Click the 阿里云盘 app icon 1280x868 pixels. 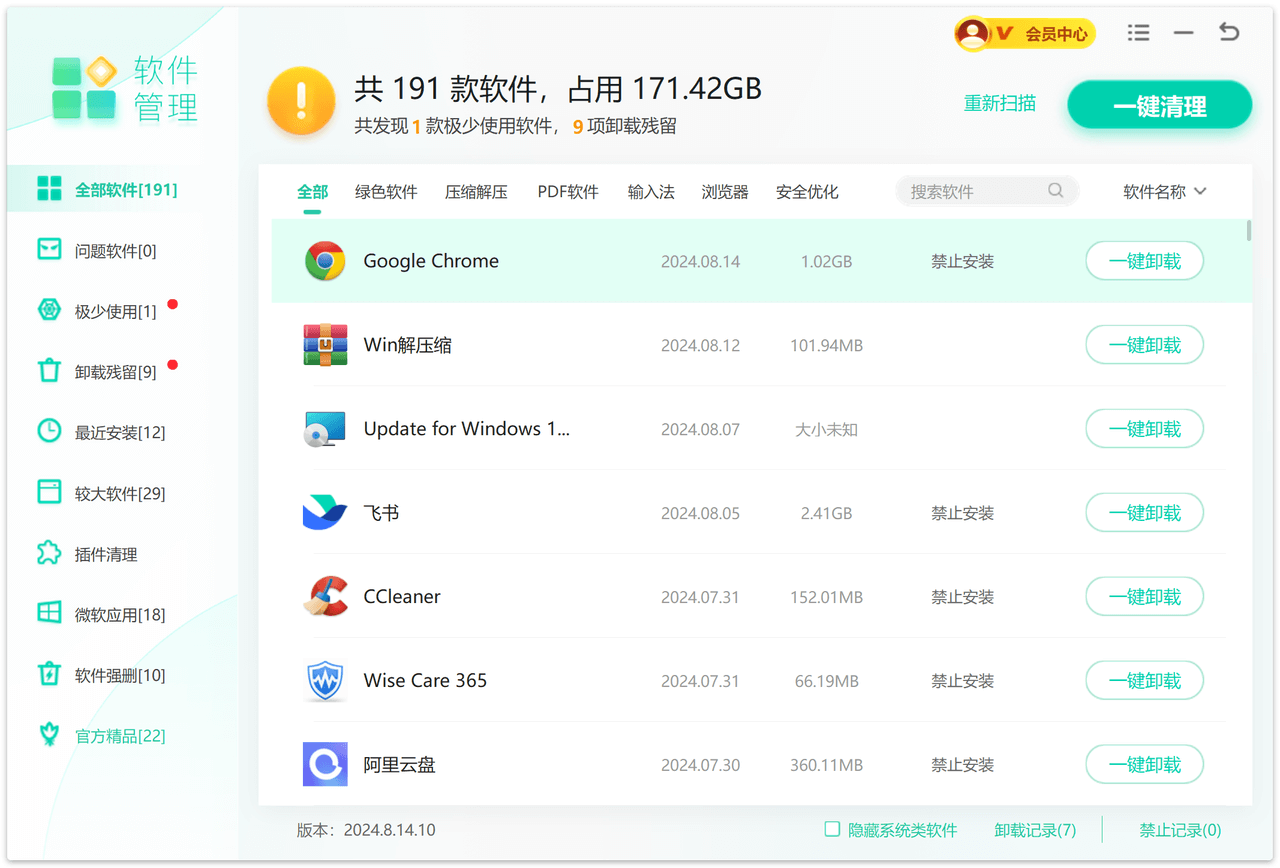coord(325,765)
